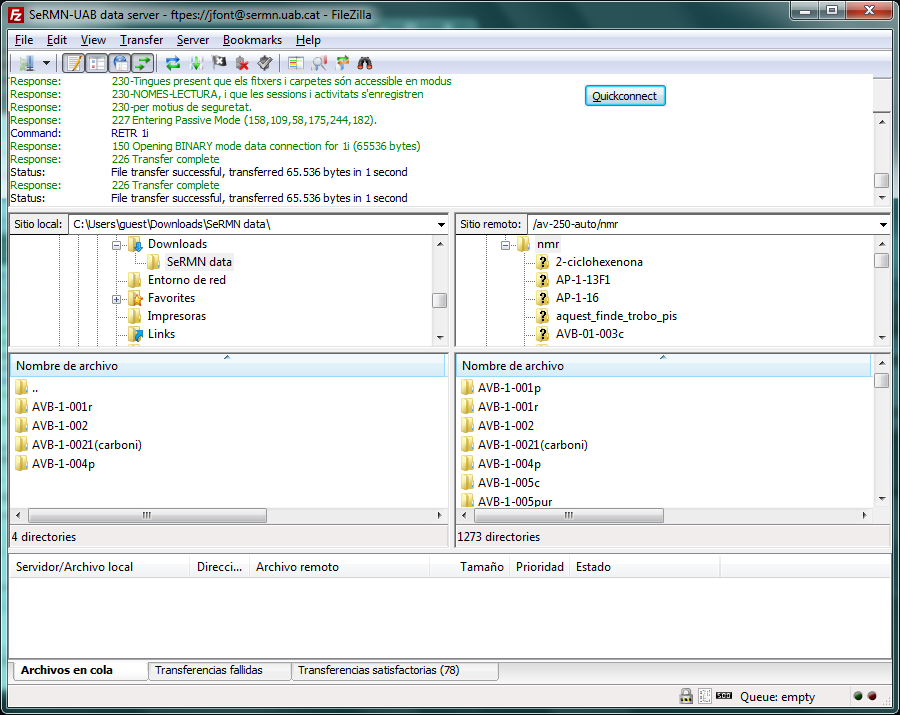Toggle the local directory tree view
This screenshot has height=715, width=900.
coord(97,63)
